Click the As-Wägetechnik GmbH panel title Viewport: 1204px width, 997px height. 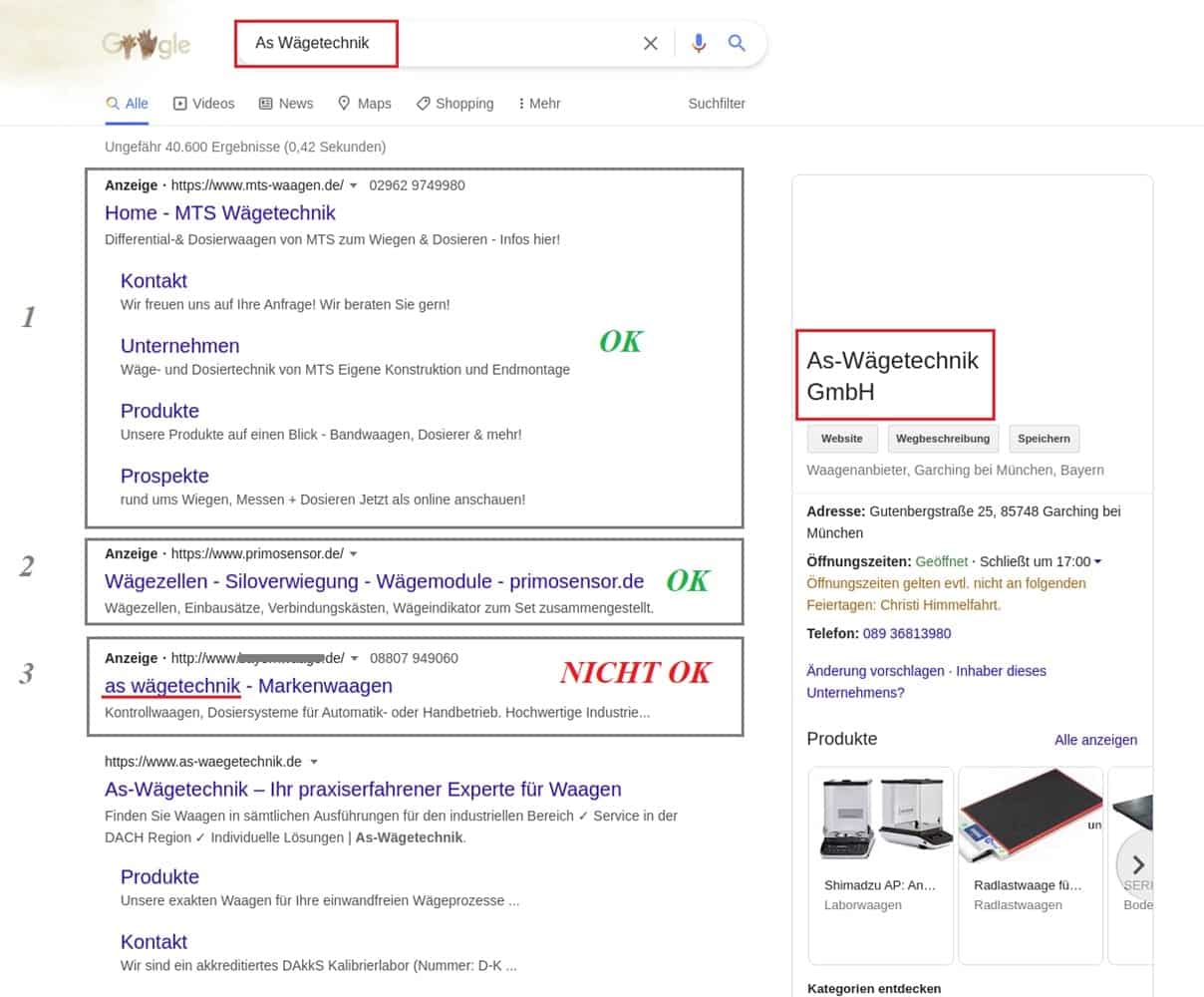(x=893, y=376)
